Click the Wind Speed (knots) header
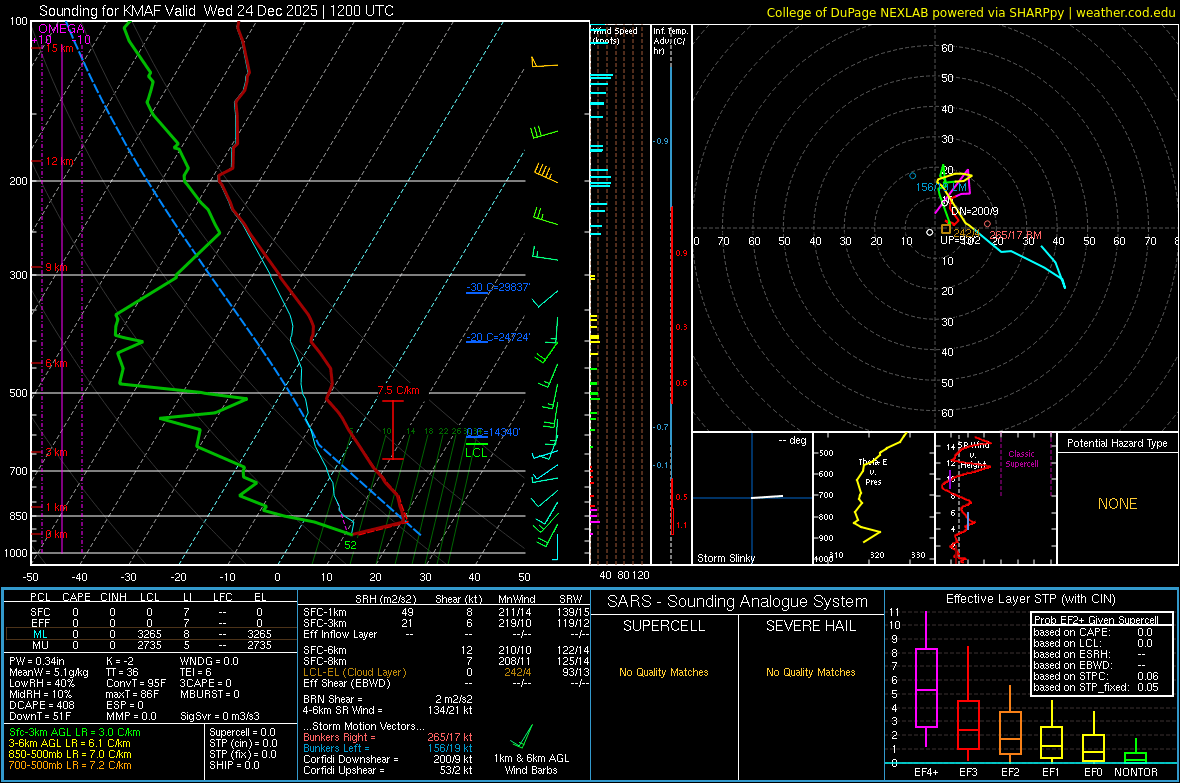 pos(615,35)
